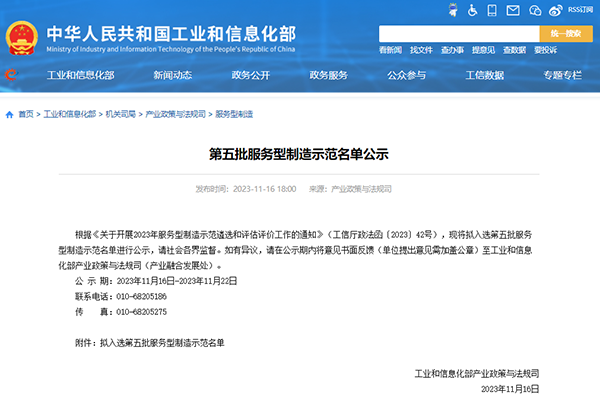Select 政务公开 in the navigation bar
This screenshot has height=405, width=600.
[x=250, y=75]
